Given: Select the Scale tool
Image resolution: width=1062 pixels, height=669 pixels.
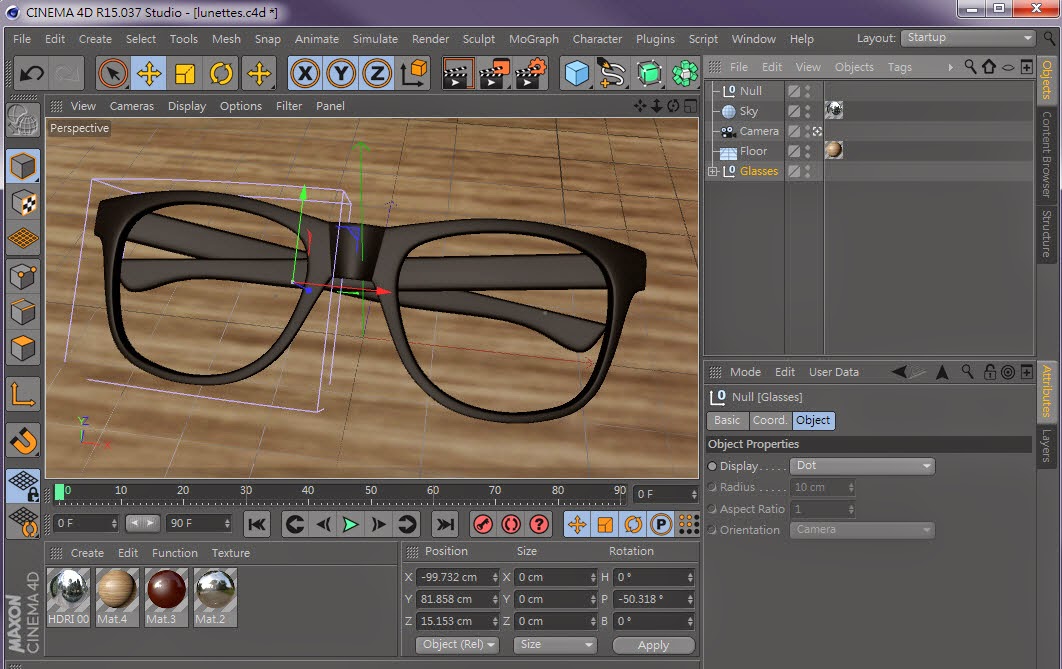Looking at the screenshot, I should (183, 73).
